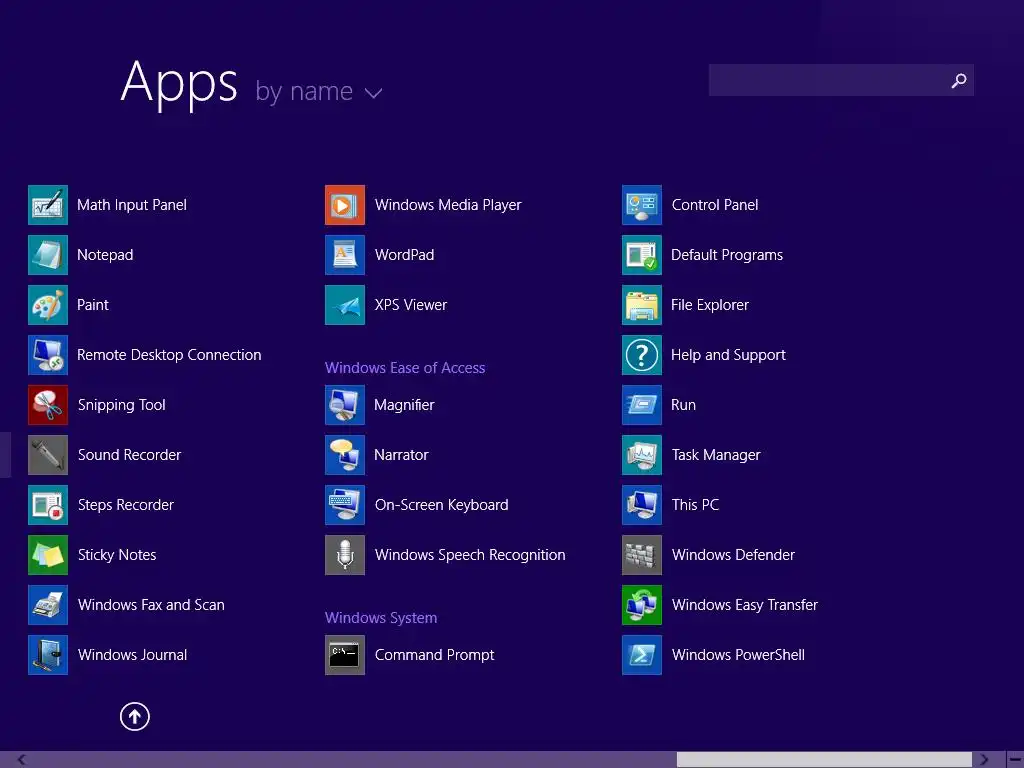Open the Command Prompt icon
This screenshot has height=768, width=1024.
point(345,655)
